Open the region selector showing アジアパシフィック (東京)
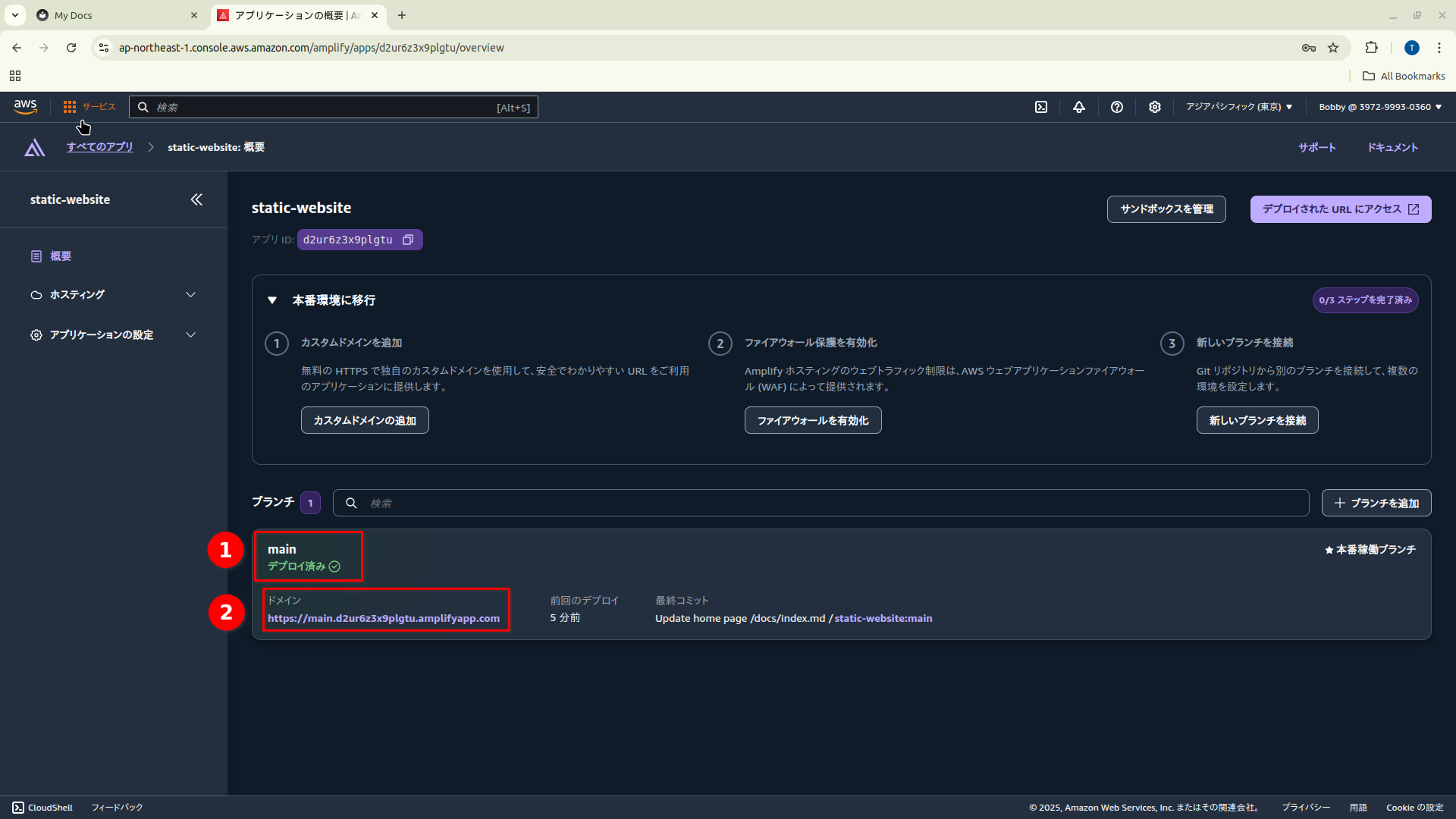1456x819 pixels. [x=1238, y=107]
